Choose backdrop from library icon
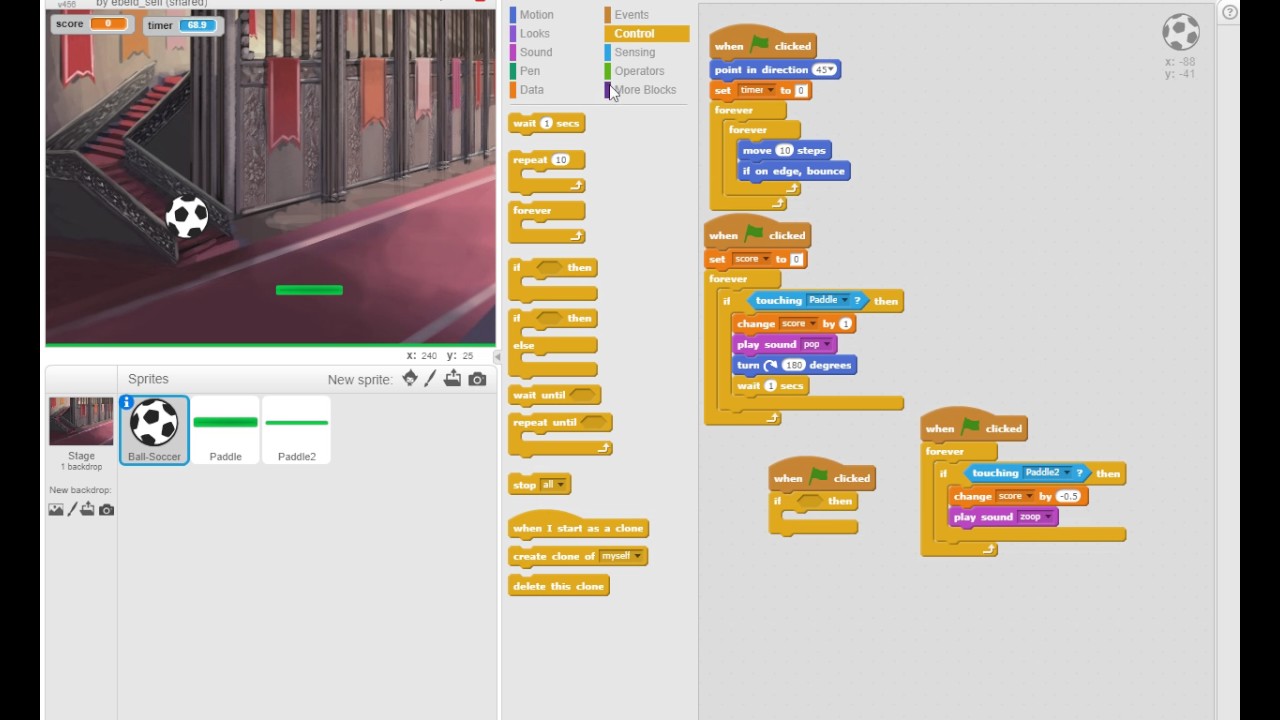 pos(56,509)
